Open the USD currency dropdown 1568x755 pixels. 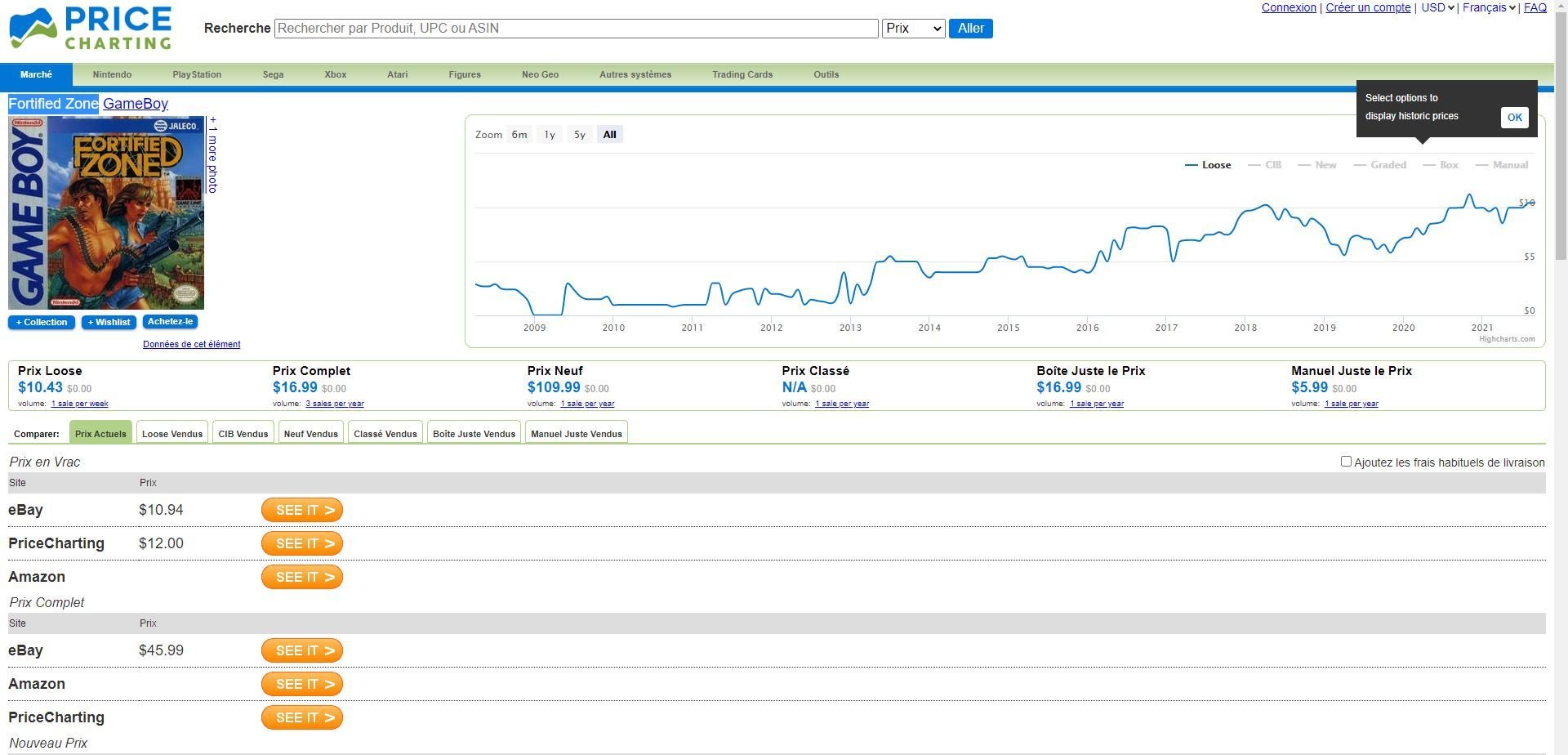(x=1437, y=8)
